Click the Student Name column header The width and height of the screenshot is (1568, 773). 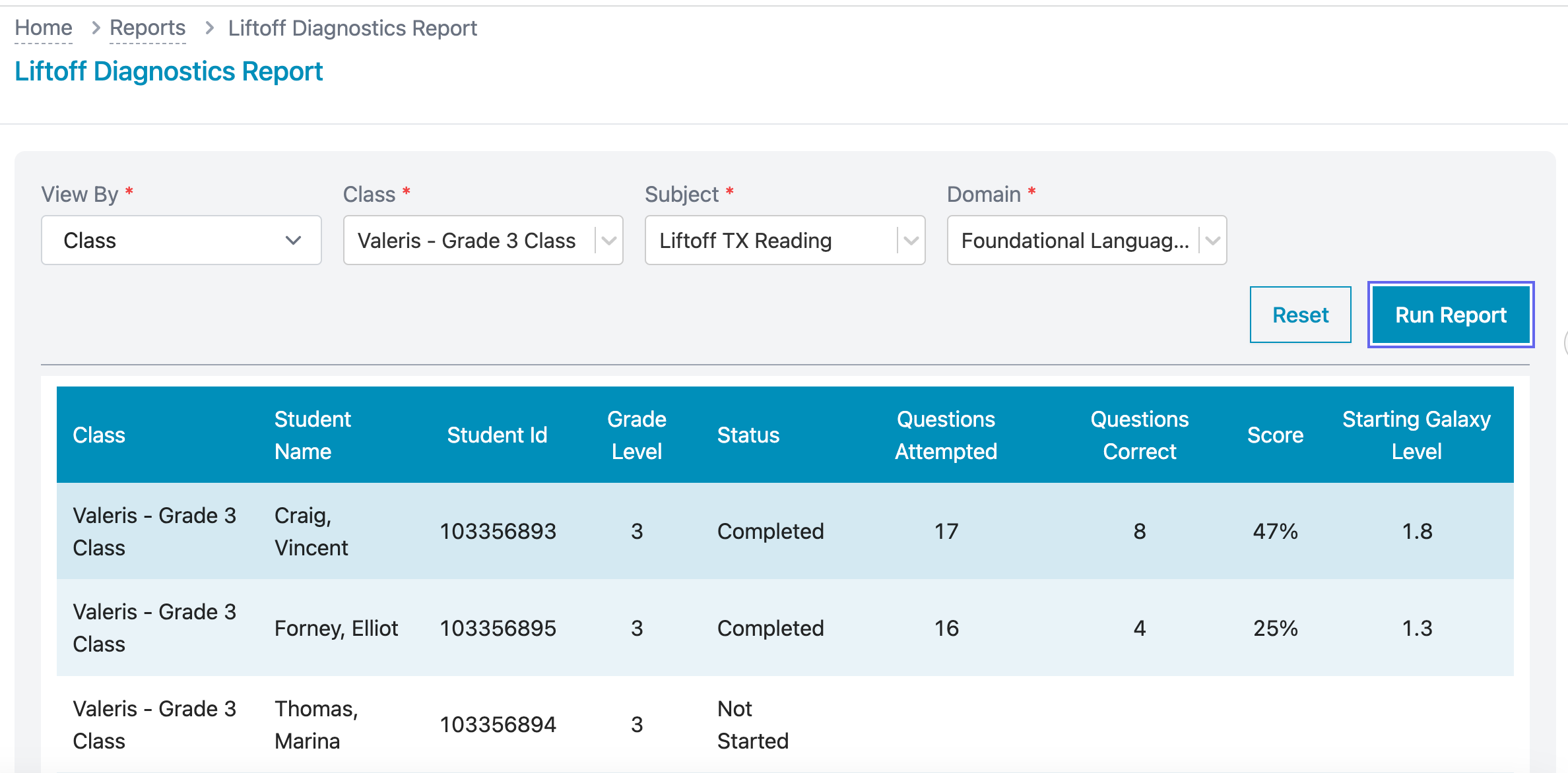click(x=313, y=435)
